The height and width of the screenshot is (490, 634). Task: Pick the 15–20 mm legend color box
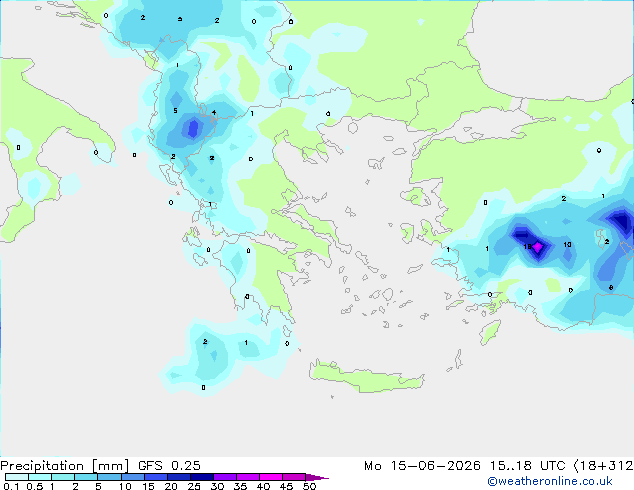click(155, 477)
